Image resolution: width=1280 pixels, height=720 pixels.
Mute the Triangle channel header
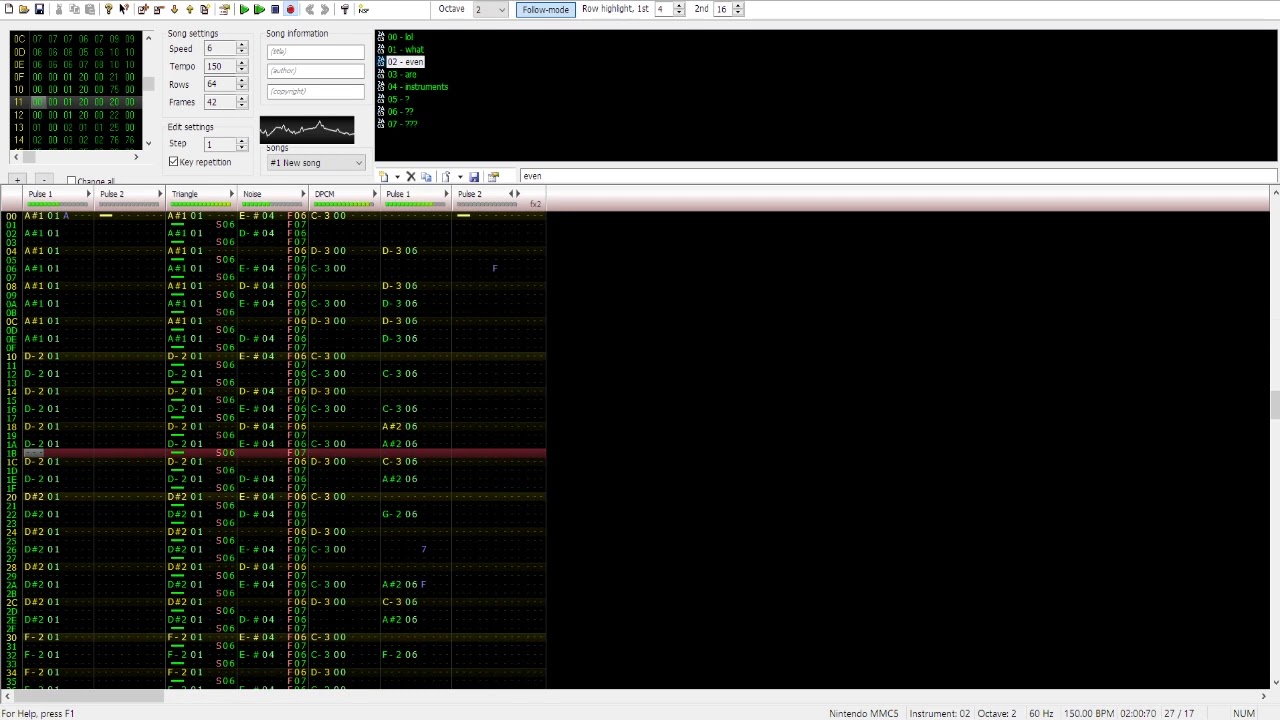click(184, 194)
